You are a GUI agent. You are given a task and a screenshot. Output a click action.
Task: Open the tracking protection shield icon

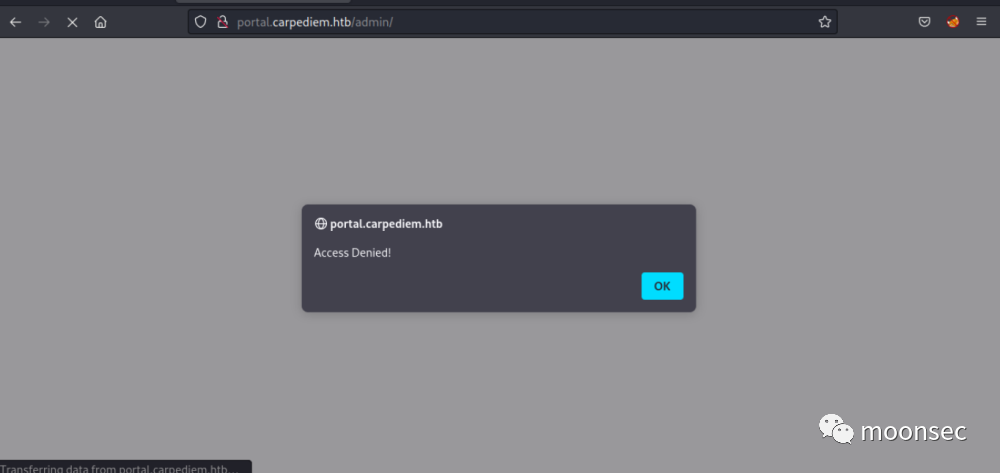[x=200, y=22]
